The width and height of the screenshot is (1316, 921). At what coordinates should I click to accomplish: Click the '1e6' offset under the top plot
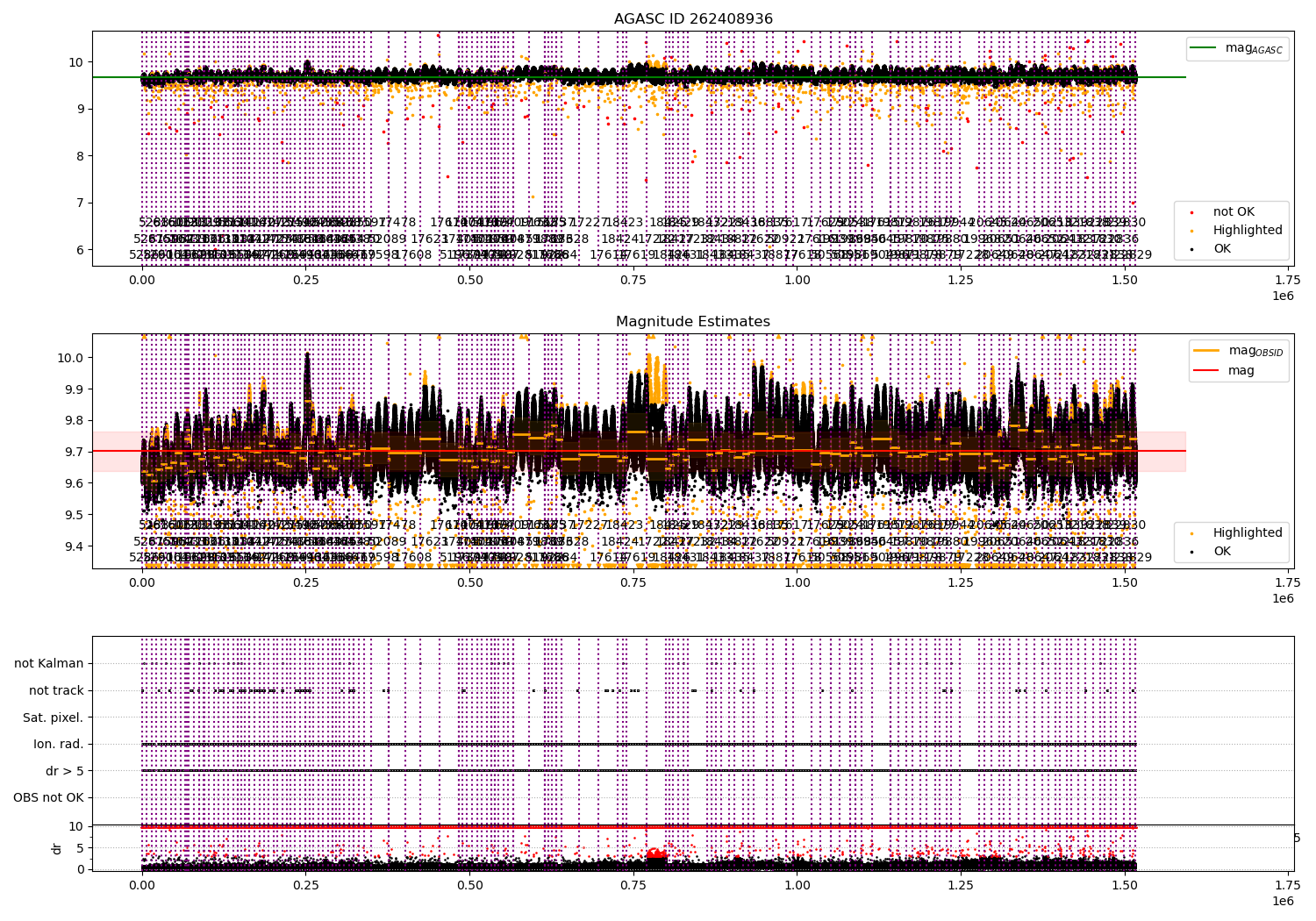(1283, 296)
